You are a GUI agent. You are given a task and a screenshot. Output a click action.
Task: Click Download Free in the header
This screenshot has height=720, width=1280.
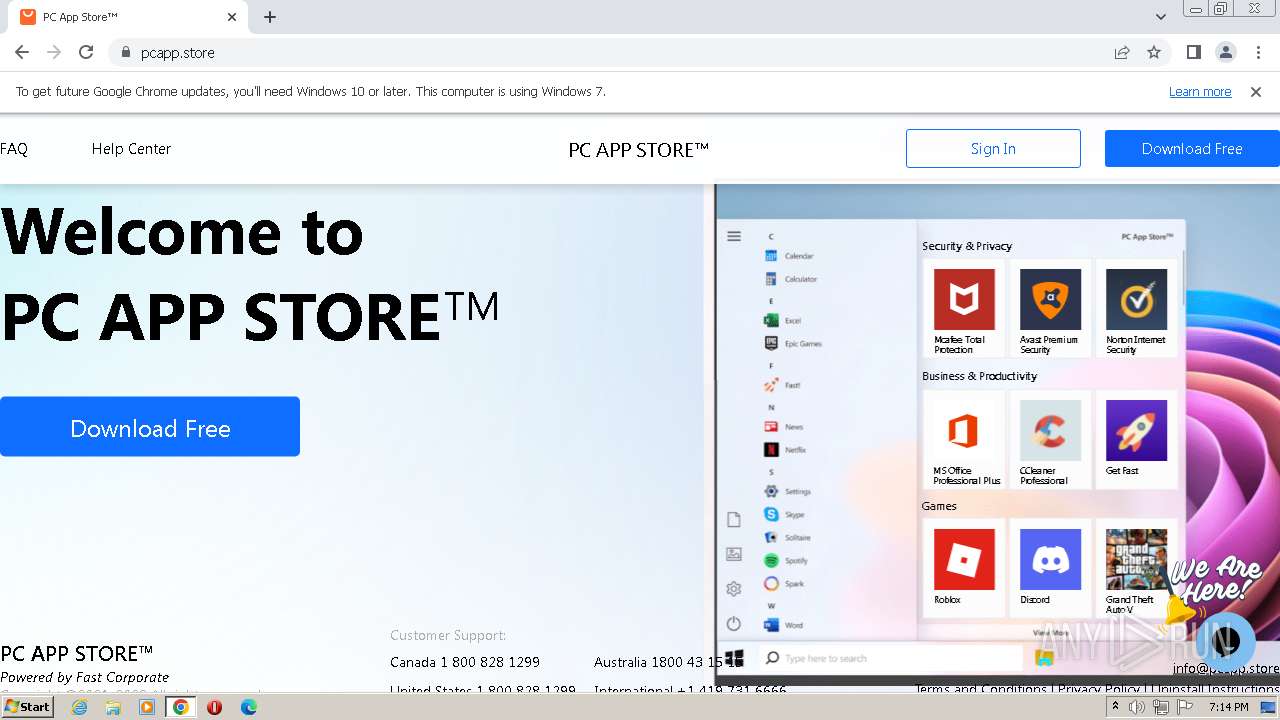click(x=1192, y=148)
